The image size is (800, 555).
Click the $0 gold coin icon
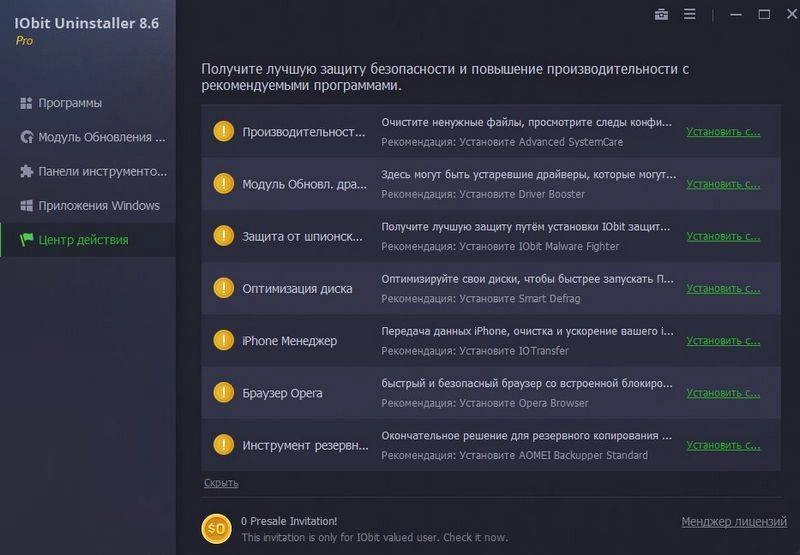[x=216, y=529]
